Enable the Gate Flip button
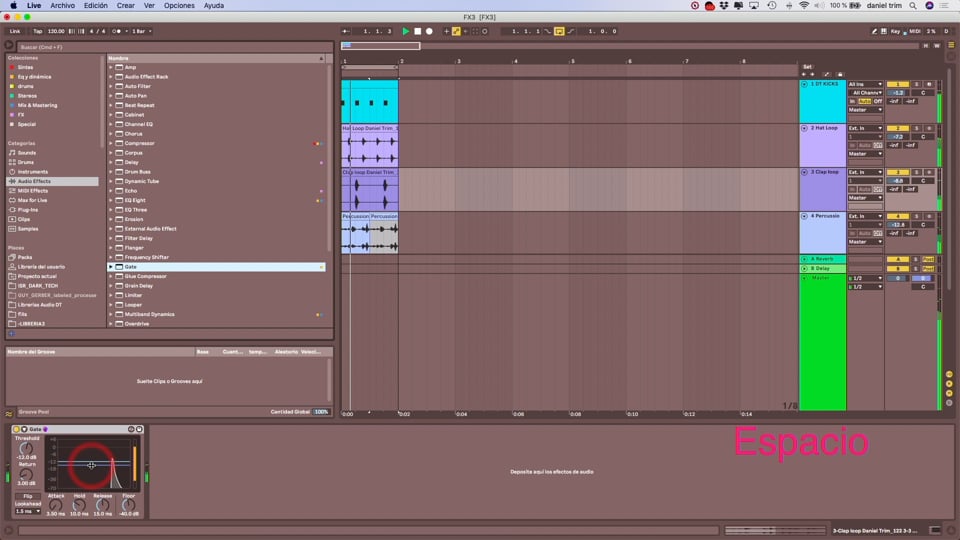 [28, 496]
